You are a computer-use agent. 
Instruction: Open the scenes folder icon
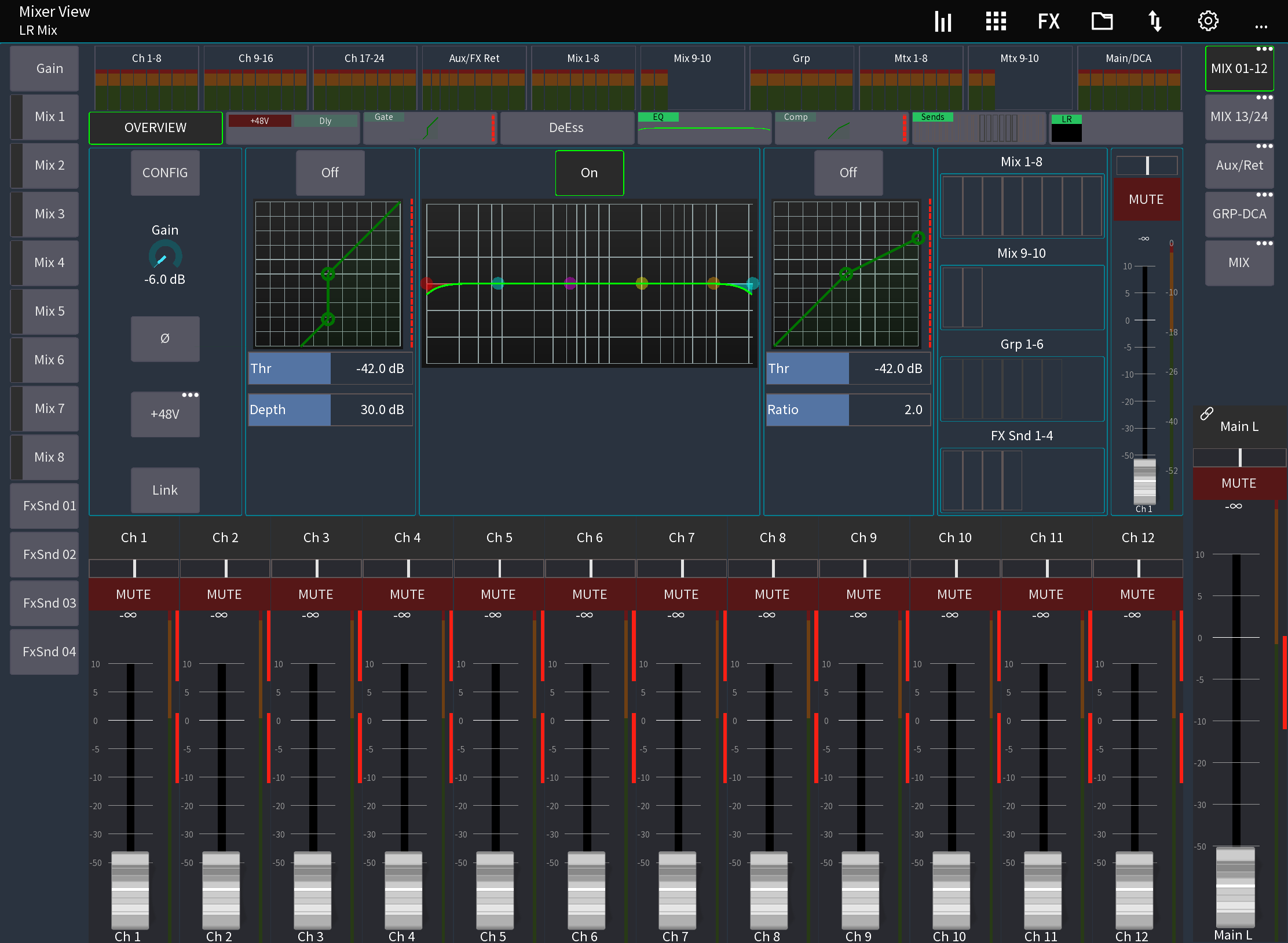click(1102, 21)
